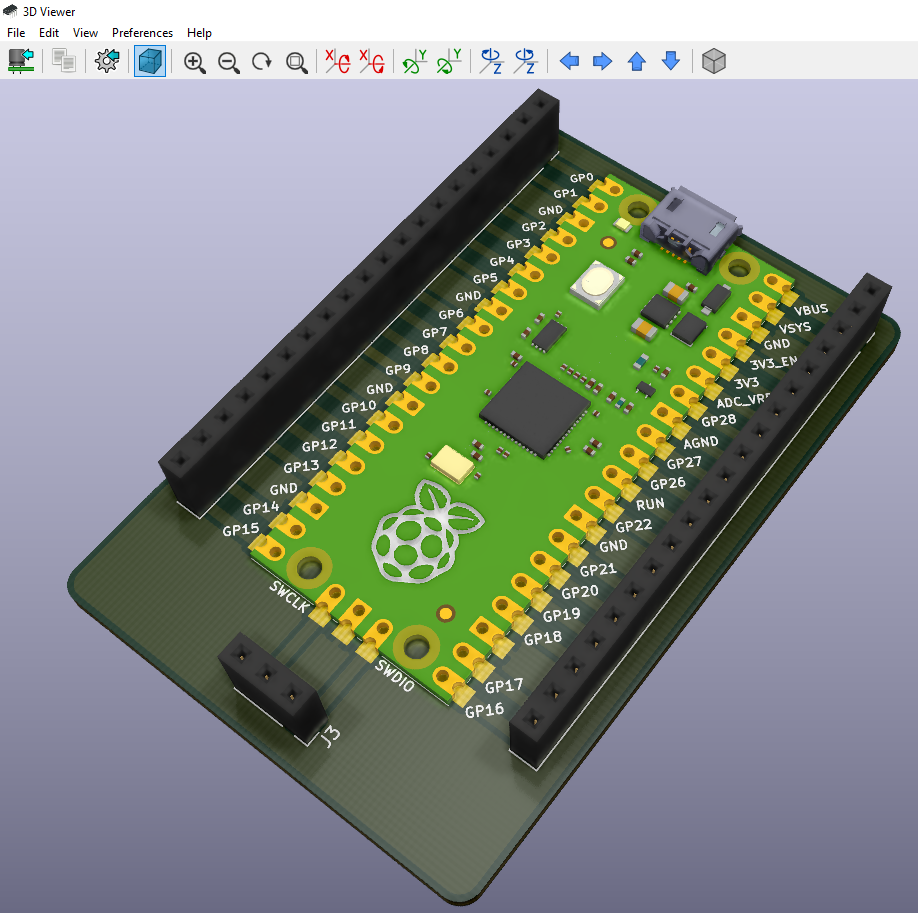
Task: Select the Zoom In tool
Action: click(x=195, y=61)
